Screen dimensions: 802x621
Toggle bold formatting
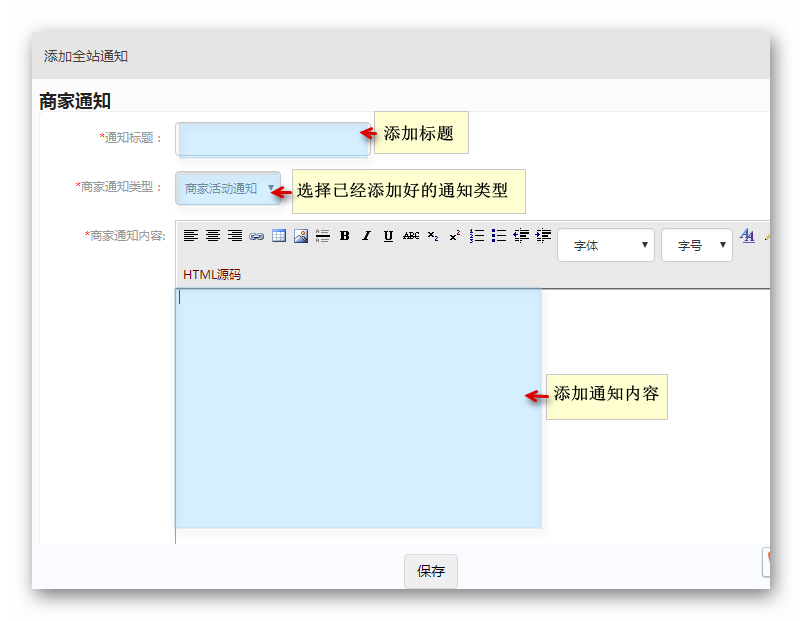click(x=345, y=235)
